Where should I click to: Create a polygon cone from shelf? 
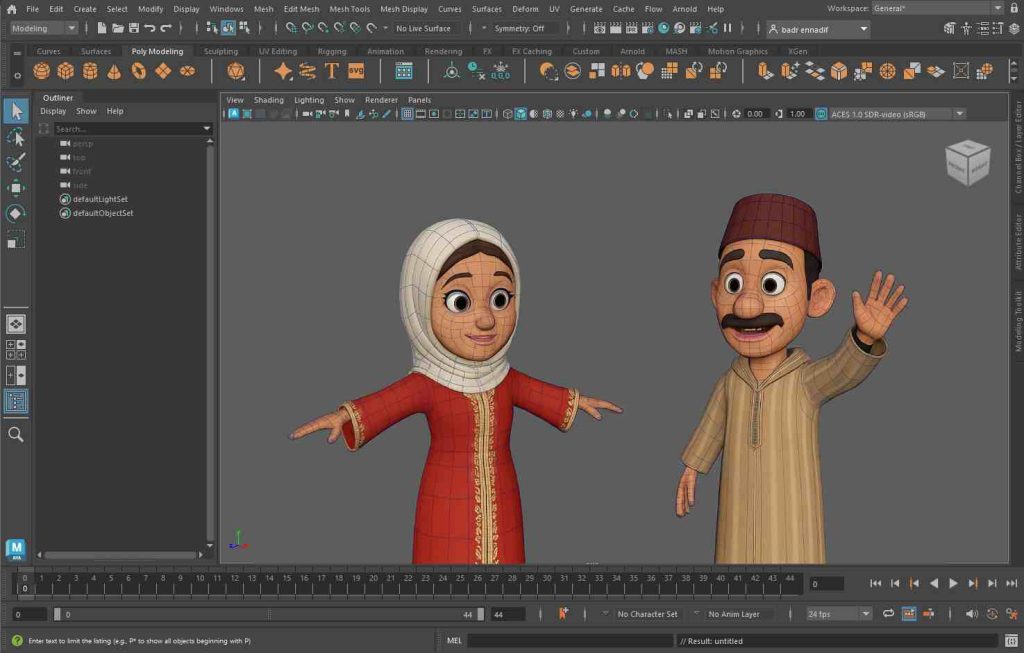114,71
